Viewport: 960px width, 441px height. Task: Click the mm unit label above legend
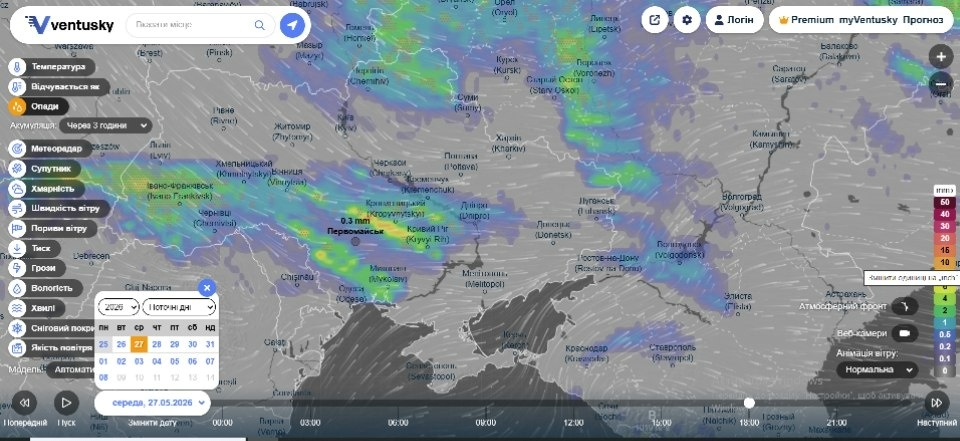point(943,189)
